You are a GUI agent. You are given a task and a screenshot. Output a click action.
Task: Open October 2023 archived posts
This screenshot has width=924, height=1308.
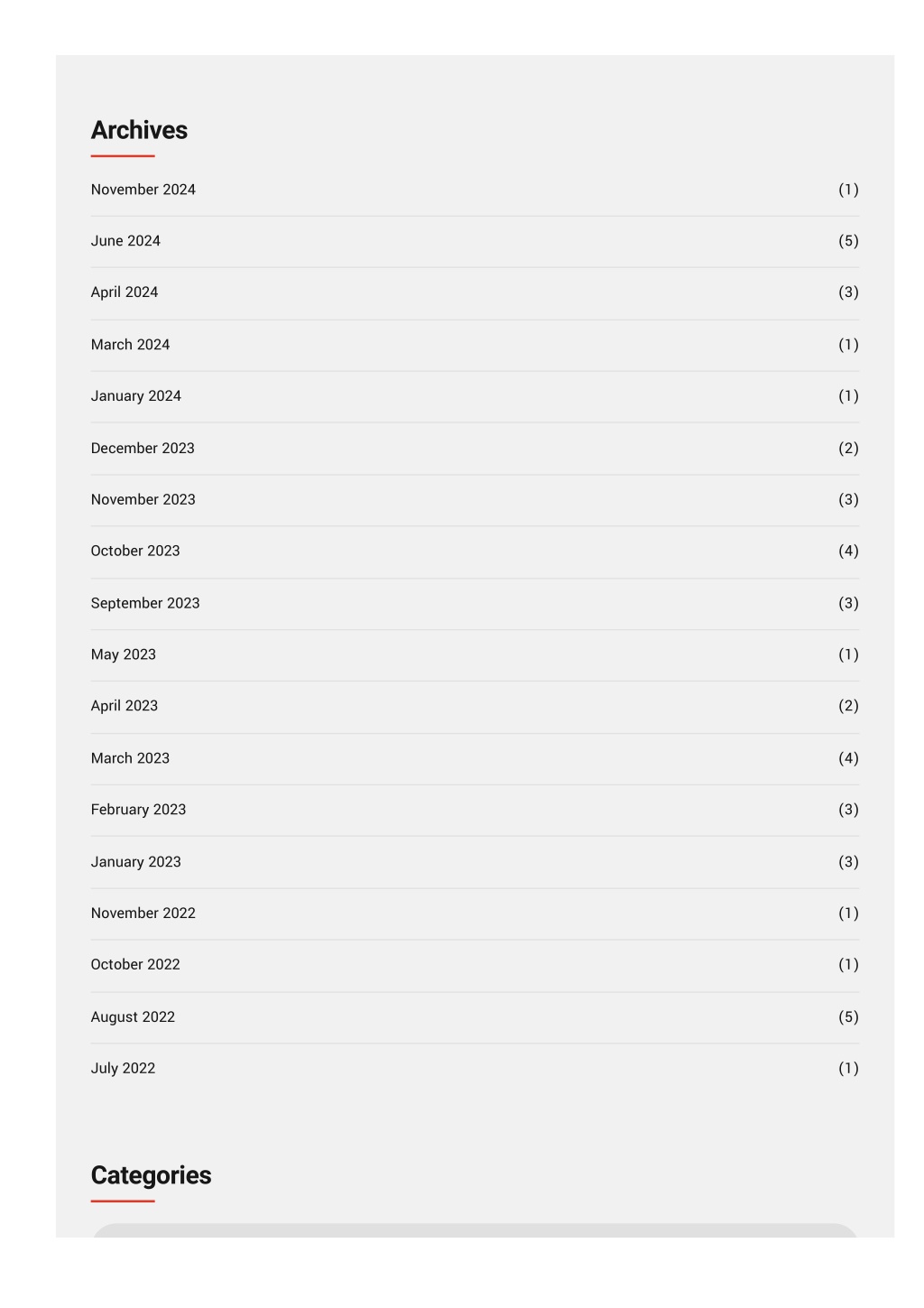click(135, 552)
